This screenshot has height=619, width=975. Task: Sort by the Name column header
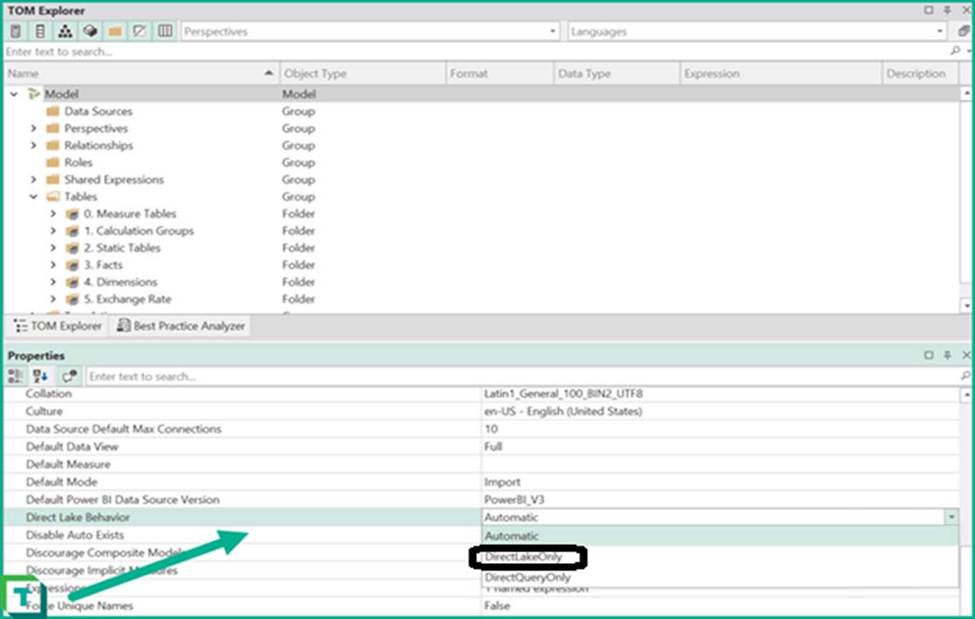tap(142, 73)
